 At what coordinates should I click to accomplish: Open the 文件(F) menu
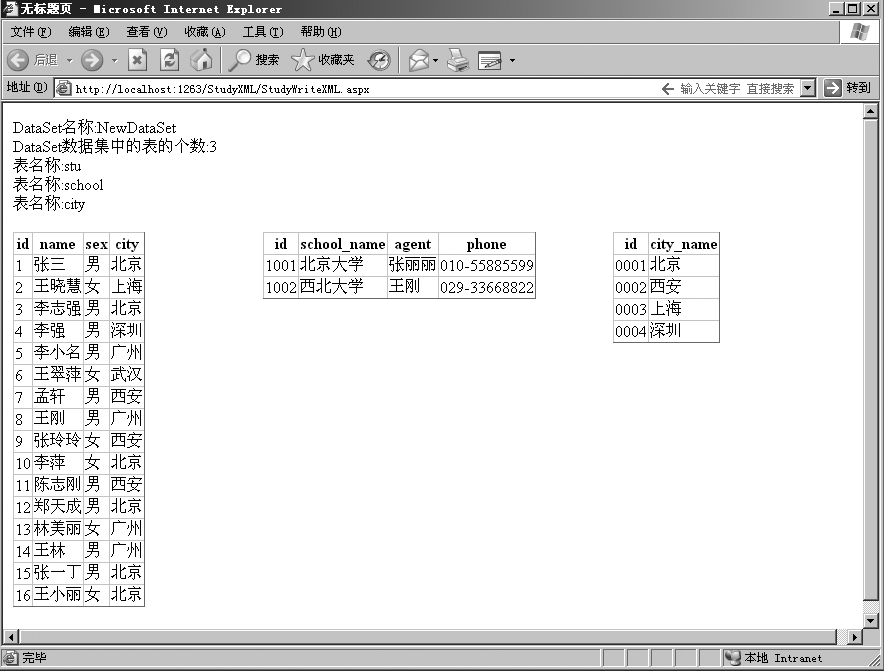pyautogui.click(x=31, y=32)
